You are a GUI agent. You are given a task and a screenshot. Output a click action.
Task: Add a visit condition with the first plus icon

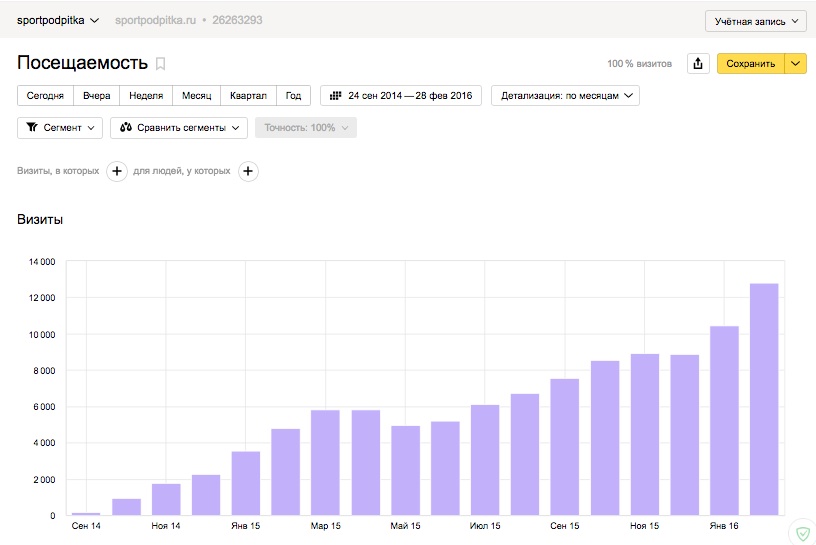(117, 171)
